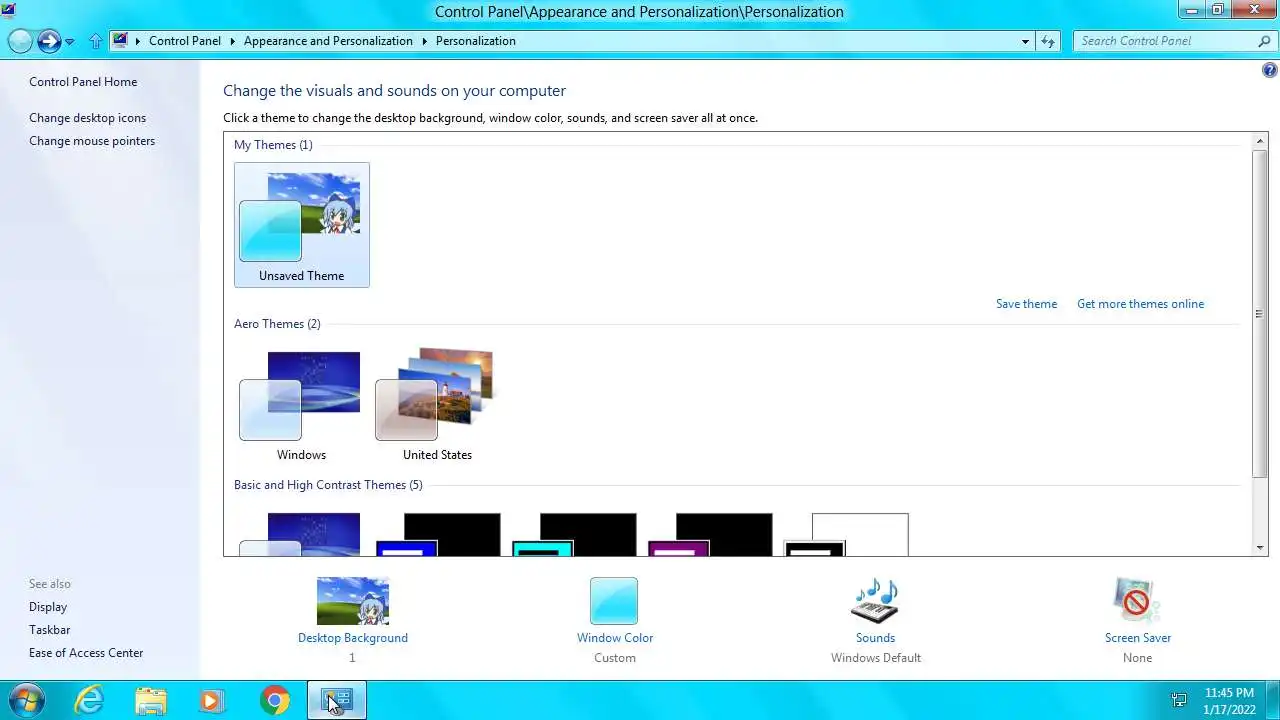
Task: Click Change mouse pointers link
Action: 92,141
